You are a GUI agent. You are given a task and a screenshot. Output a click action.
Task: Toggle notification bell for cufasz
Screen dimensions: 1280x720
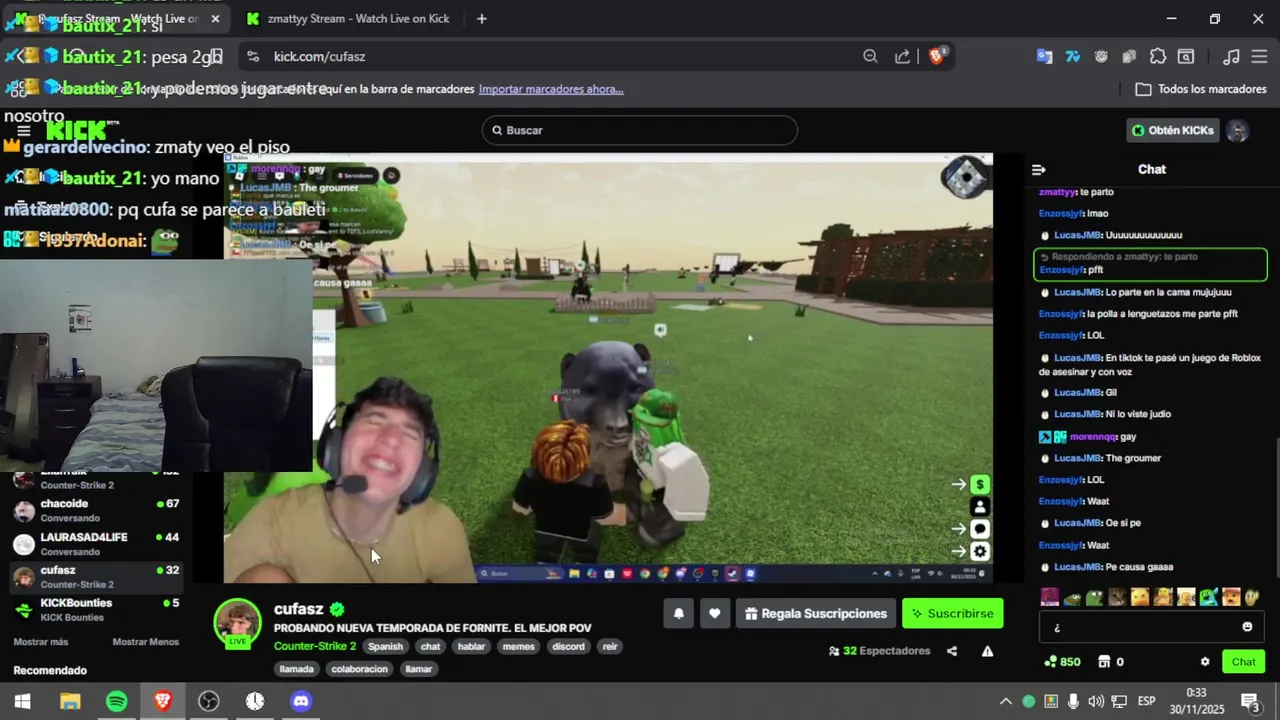point(678,613)
